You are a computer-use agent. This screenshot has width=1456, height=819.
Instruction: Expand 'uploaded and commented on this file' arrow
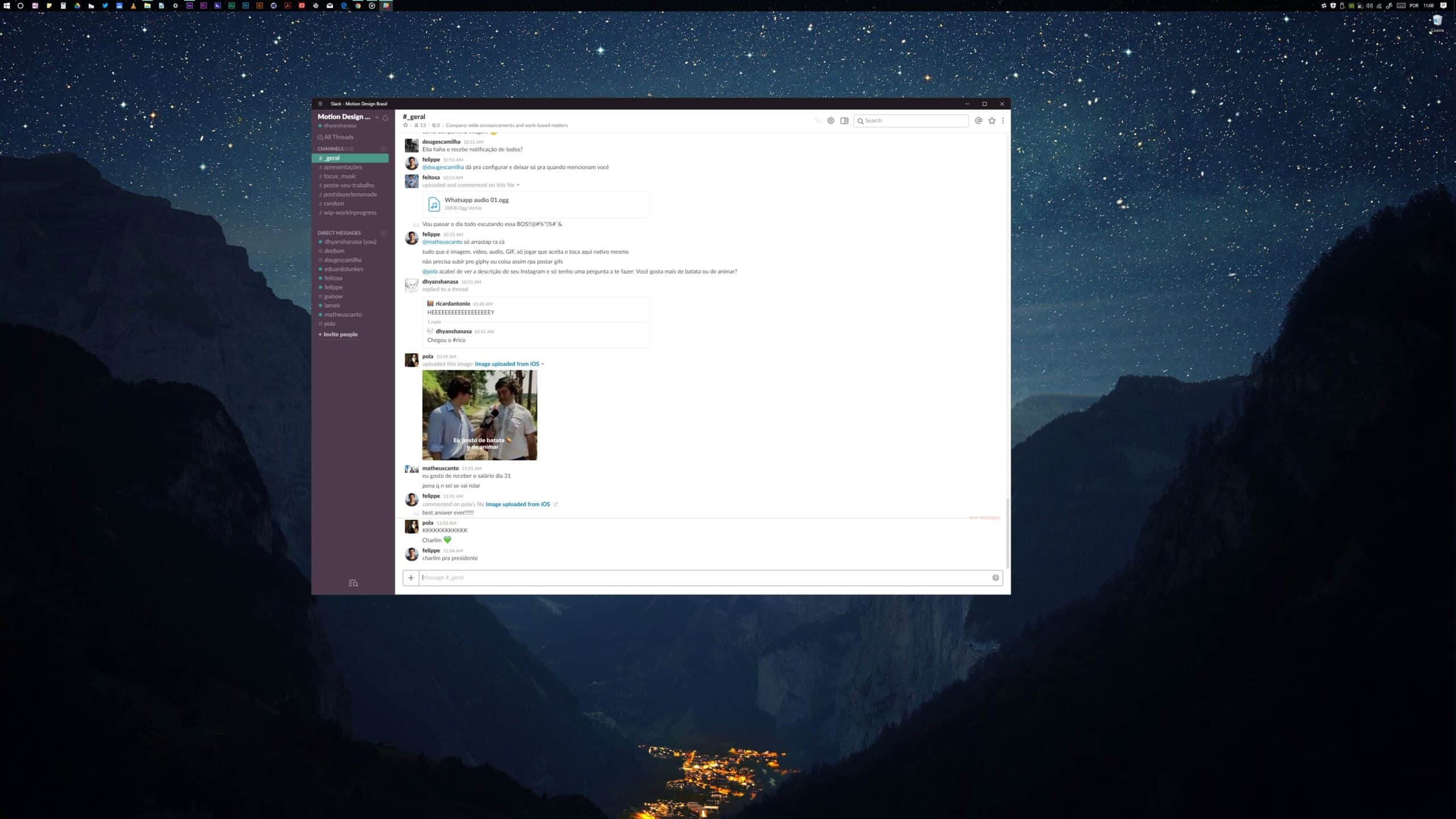[x=518, y=185]
